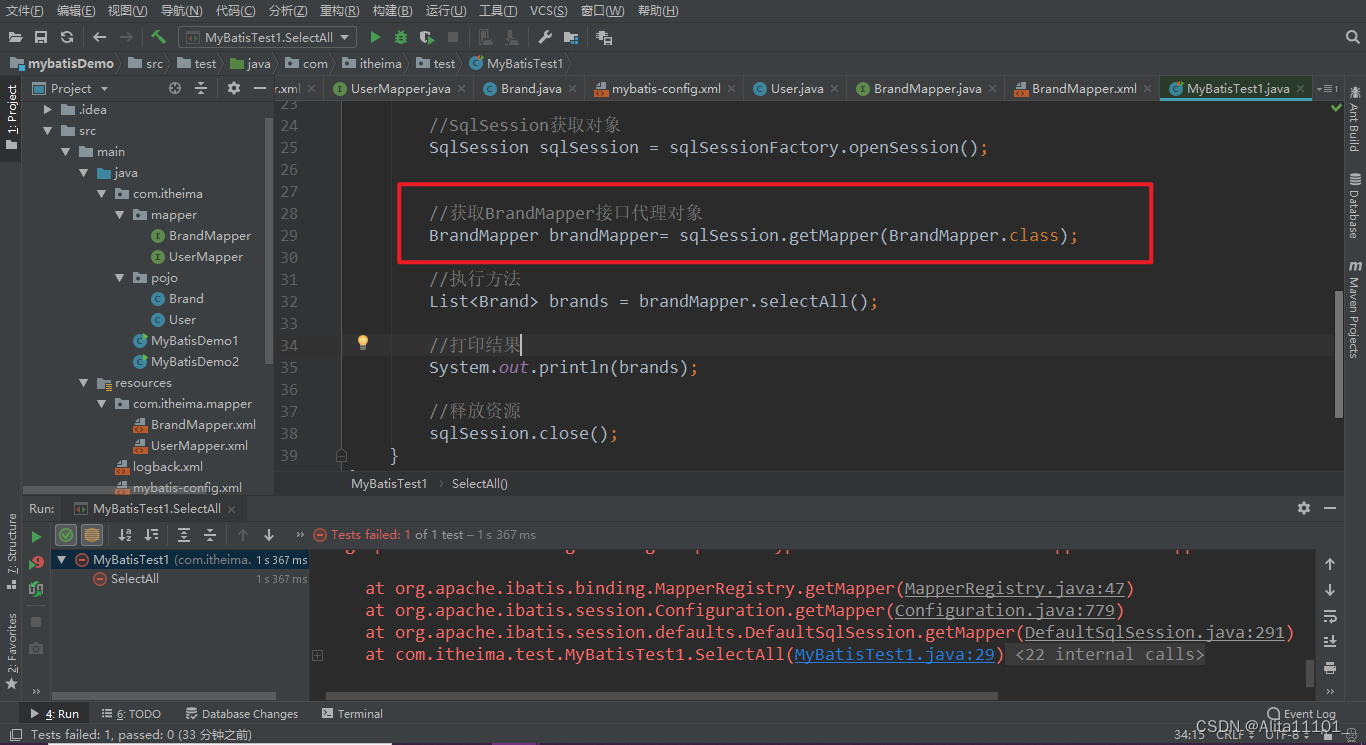The height and width of the screenshot is (745, 1366).
Task: Run the MyBatisTest1.SelectAll configuration
Action: point(375,37)
